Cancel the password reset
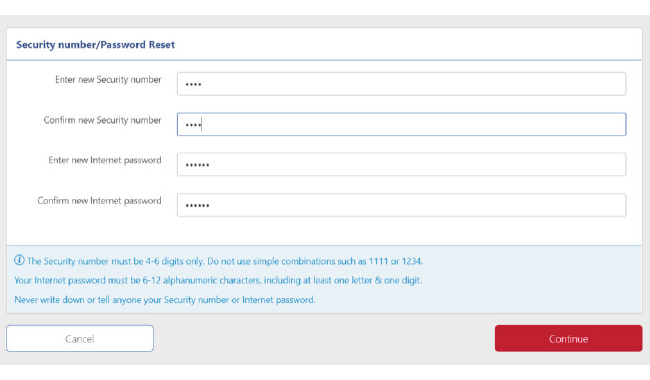Image resolution: width=650 pixels, height=380 pixels. pos(80,339)
